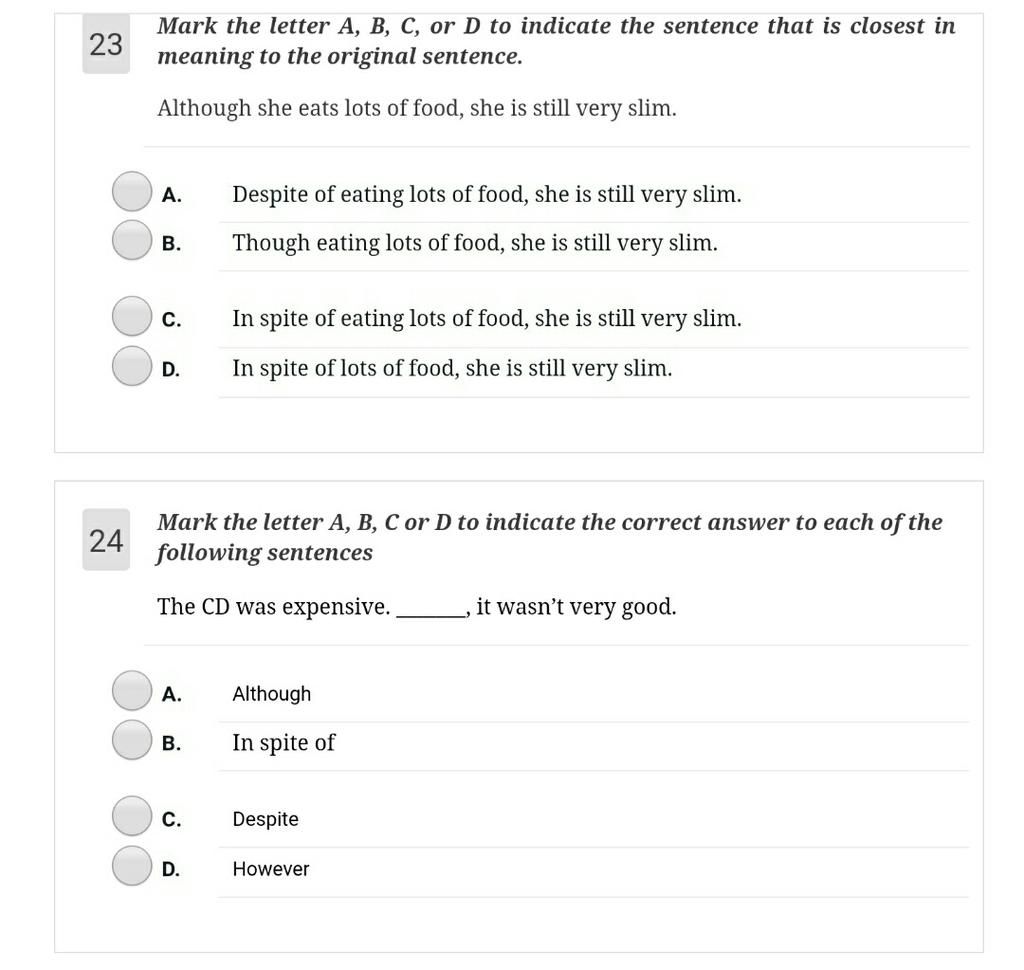This screenshot has height=970, width=1024.
Task: Choose radio button D for question 24
Action: coord(132,865)
